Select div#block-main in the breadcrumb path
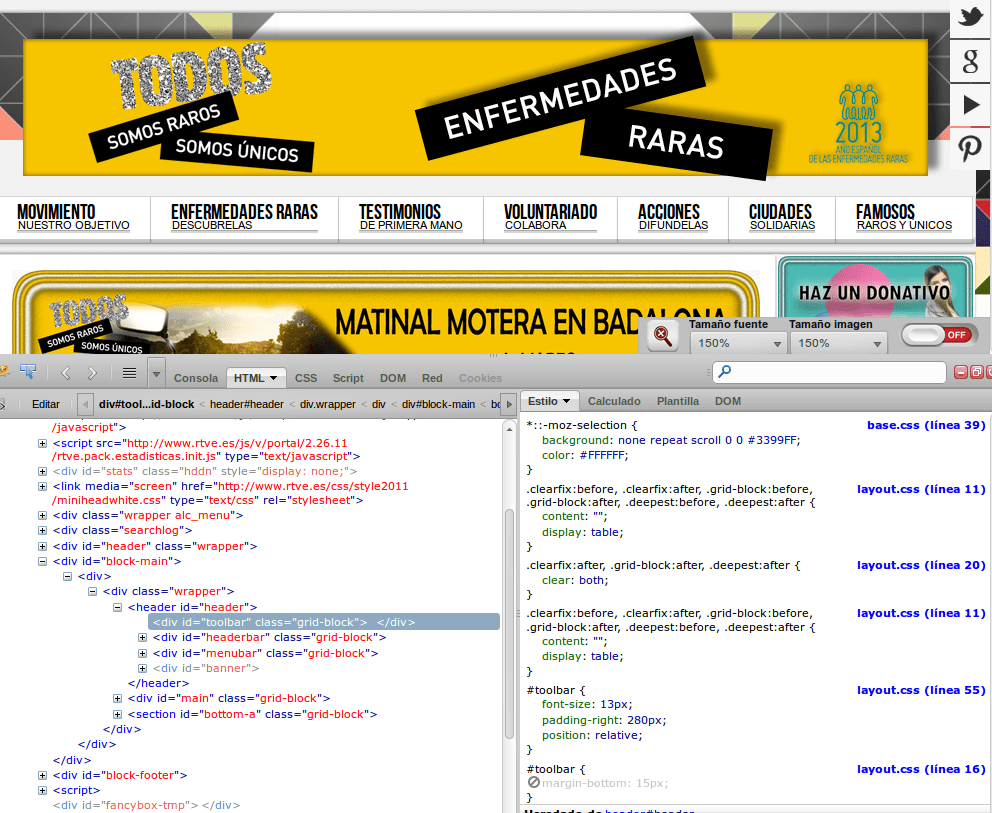The width and height of the screenshot is (992, 813). pos(438,404)
